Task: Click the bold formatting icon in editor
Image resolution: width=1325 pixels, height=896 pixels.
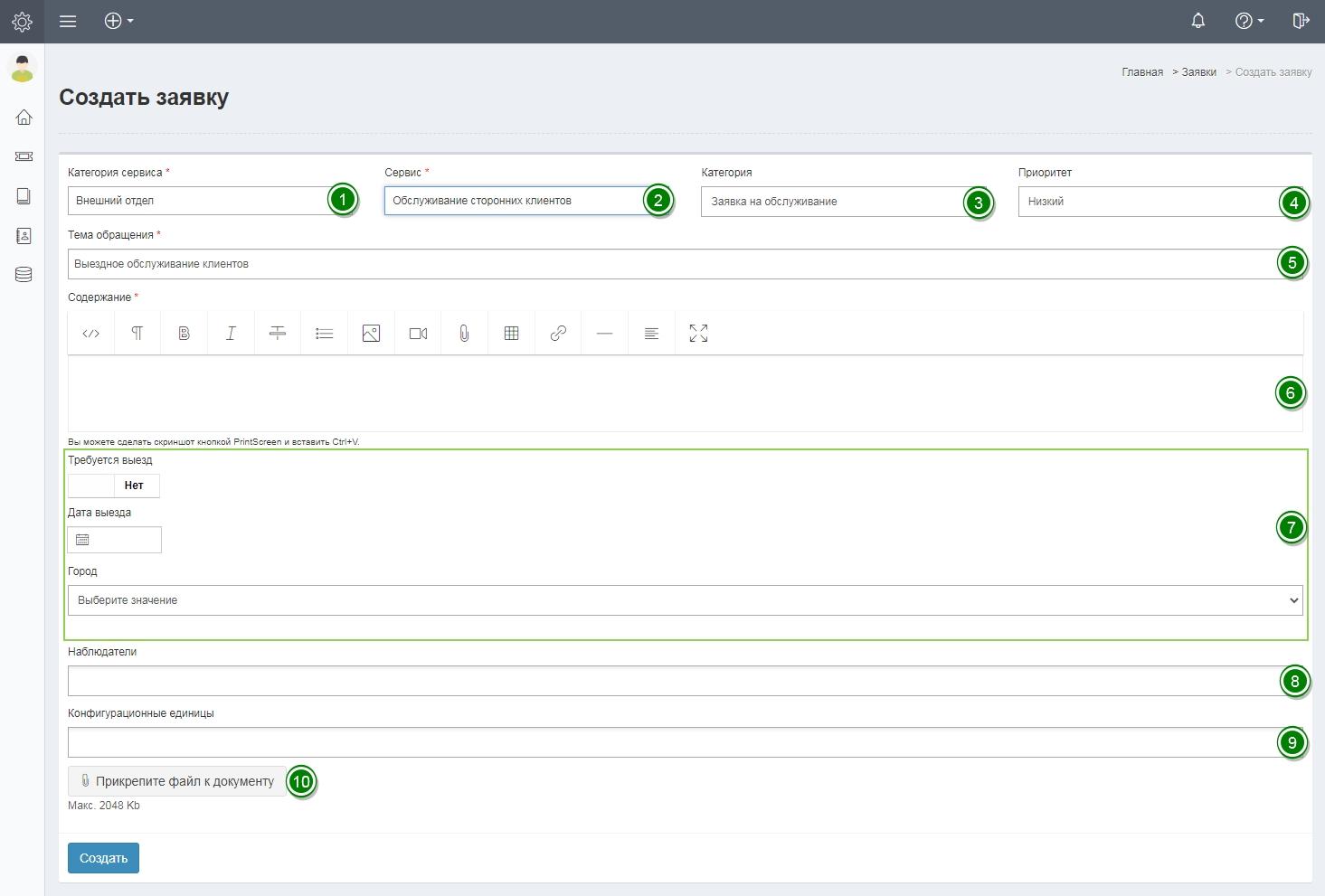Action: click(184, 334)
